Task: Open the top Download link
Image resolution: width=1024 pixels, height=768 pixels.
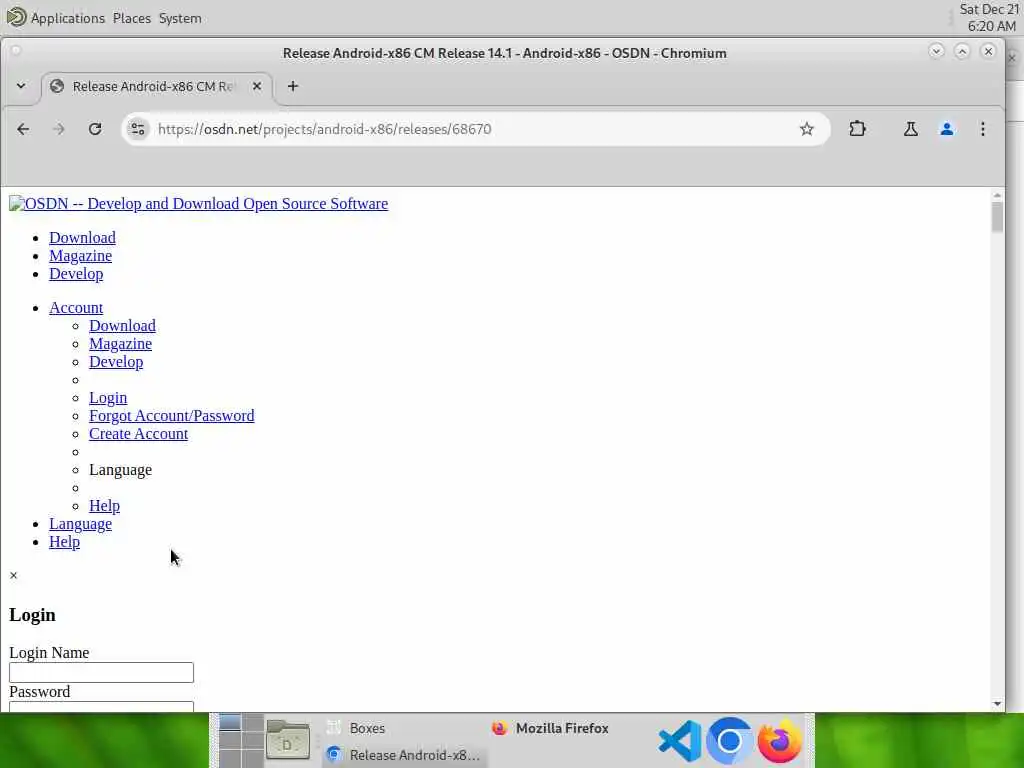Action: tap(82, 238)
